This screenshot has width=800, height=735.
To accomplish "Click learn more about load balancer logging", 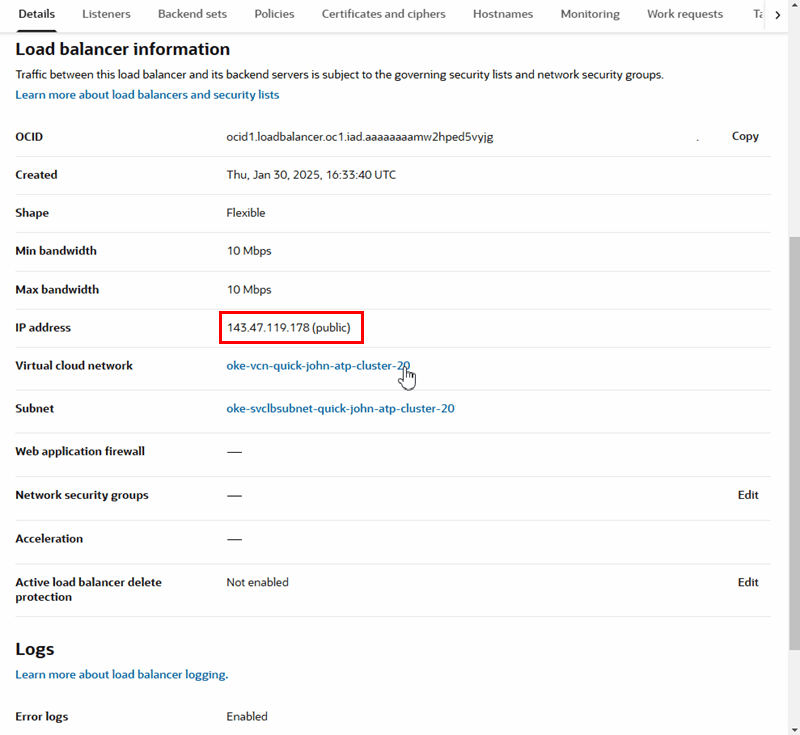I will pos(121,674).
